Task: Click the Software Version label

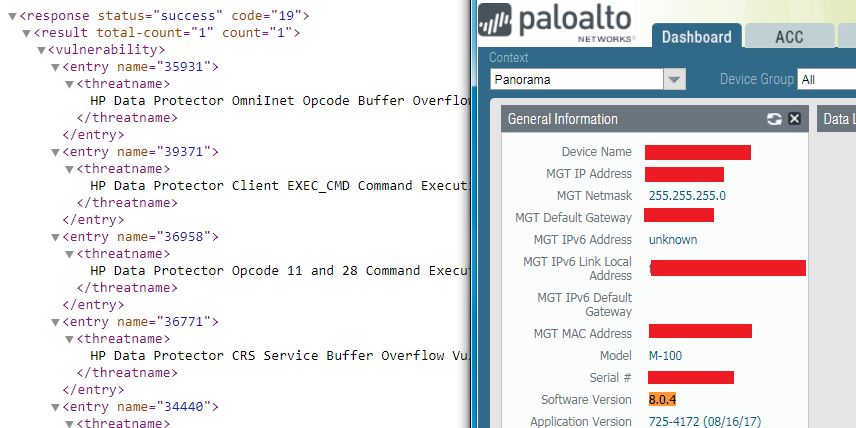Action: pos(586,400)
